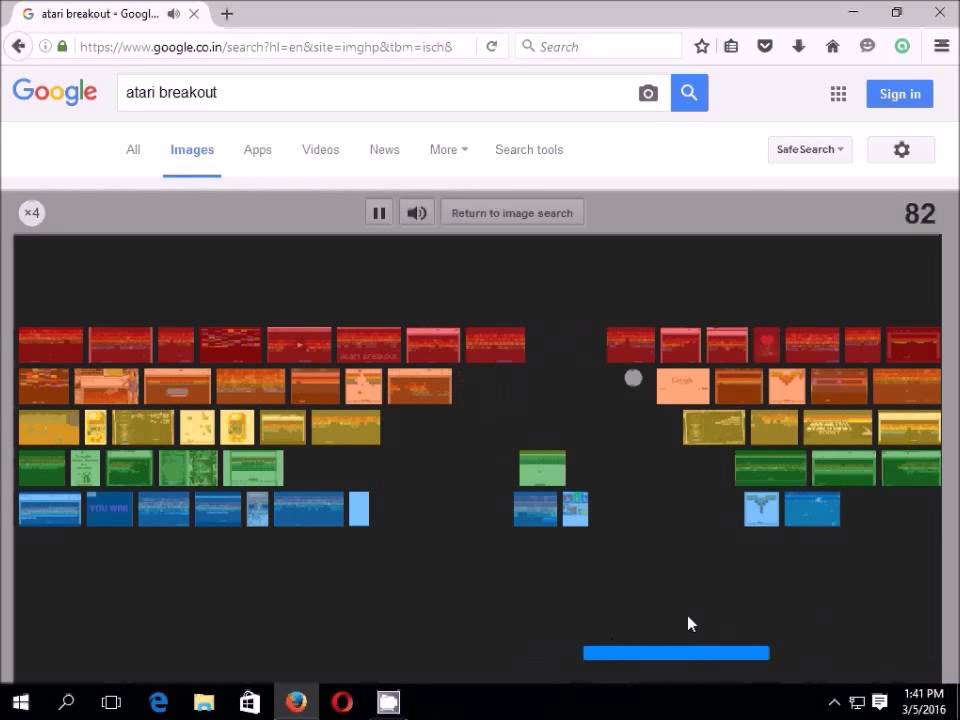Screen dimensions: 960x720
Task: Expand the More dropdown
Action: click(449, 149)
